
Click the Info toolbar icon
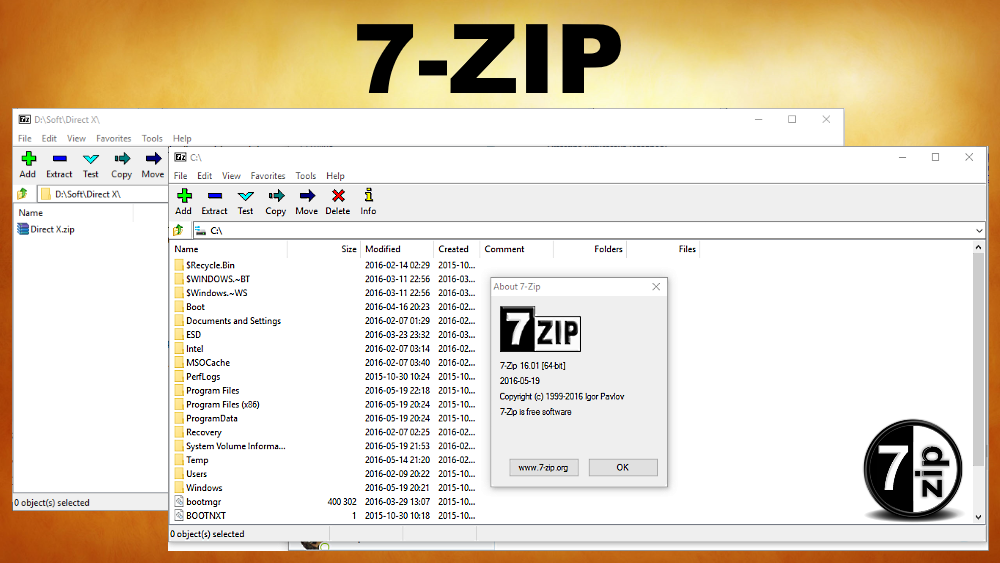(369, 201)
